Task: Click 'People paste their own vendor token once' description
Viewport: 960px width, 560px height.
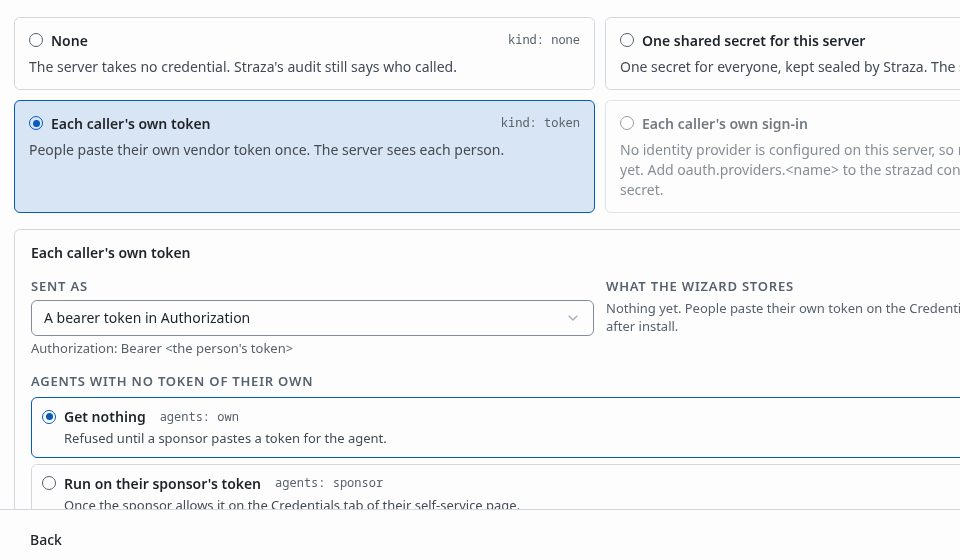Action: [x=266, y=150]
